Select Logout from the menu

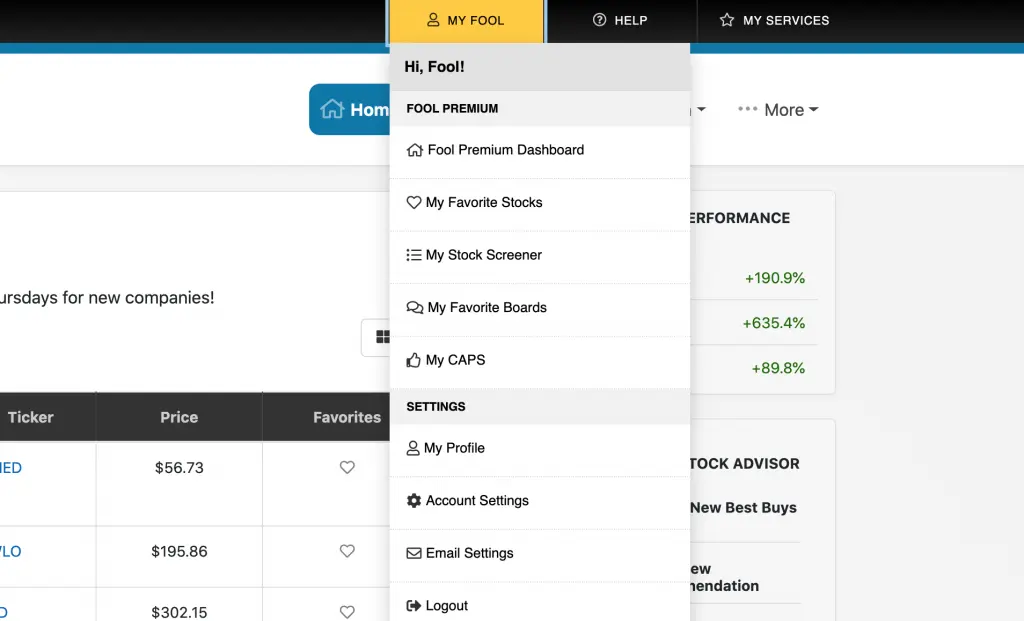coord(539,603)
